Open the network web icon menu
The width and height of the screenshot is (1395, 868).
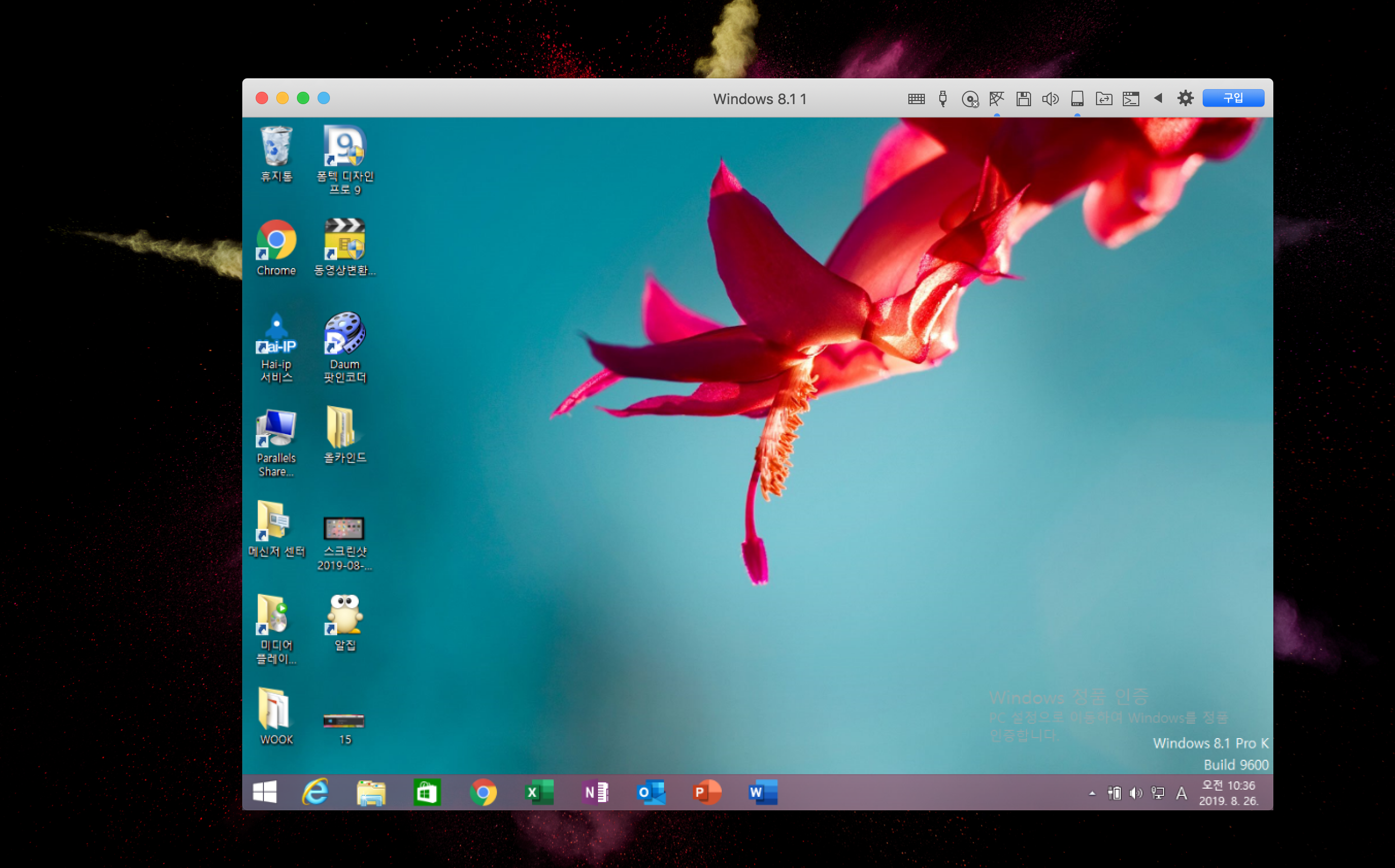point(997,99)
